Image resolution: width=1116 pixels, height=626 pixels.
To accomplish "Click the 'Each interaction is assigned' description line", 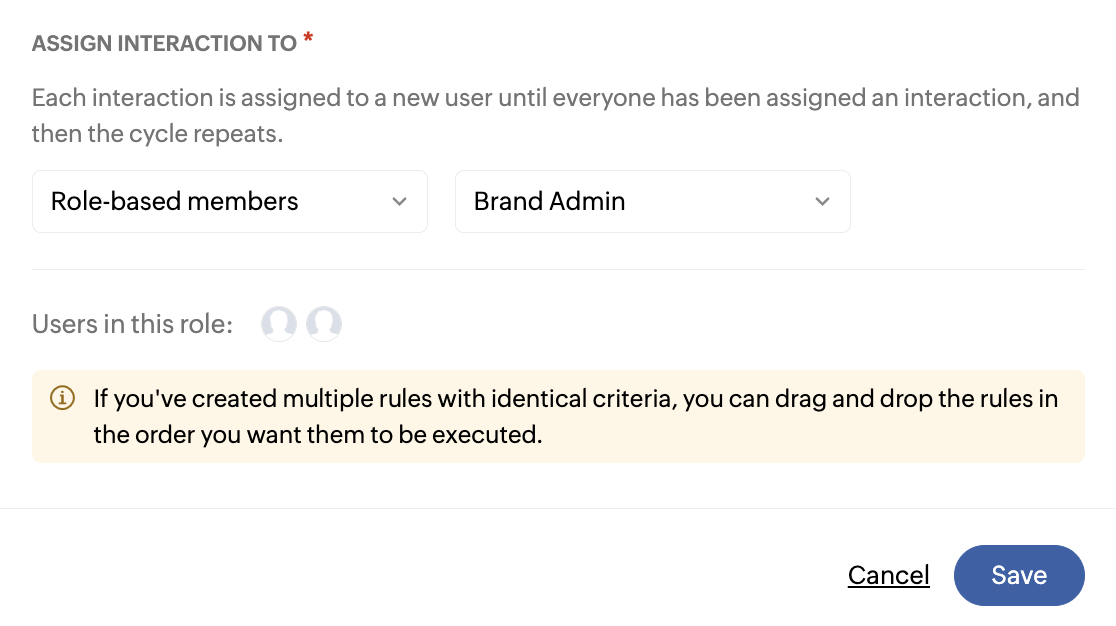I will pos(555,98).
